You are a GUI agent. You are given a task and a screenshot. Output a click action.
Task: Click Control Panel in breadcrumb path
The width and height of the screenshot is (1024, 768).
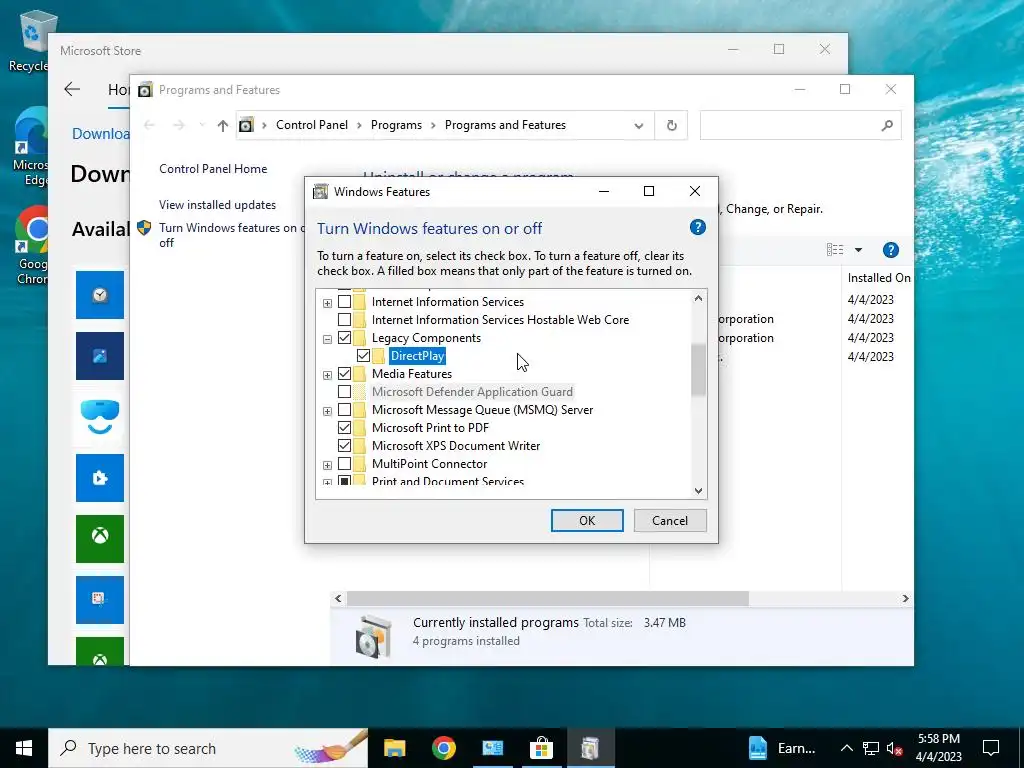(312, 125)
